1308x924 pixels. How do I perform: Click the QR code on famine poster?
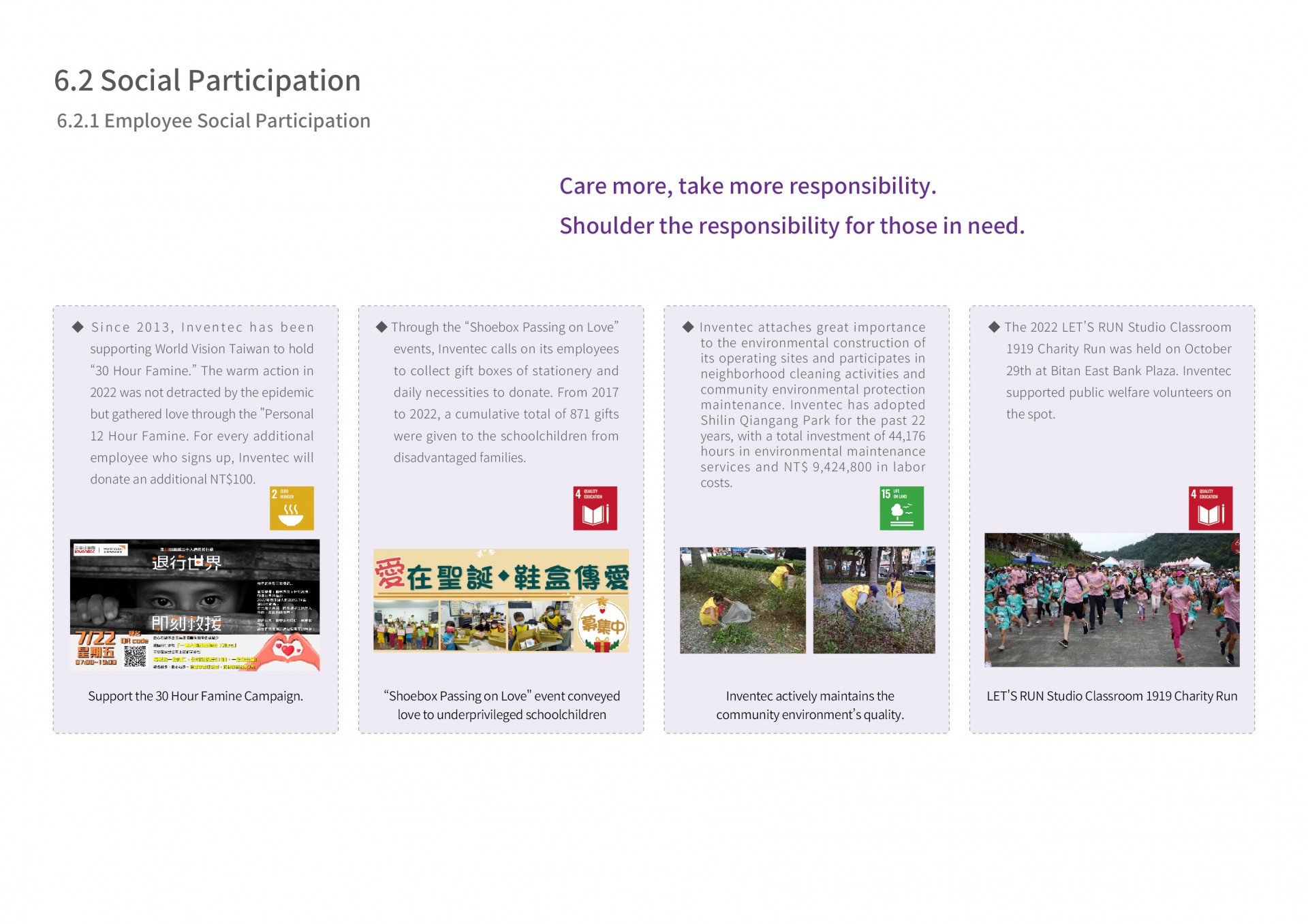(135, 656)
